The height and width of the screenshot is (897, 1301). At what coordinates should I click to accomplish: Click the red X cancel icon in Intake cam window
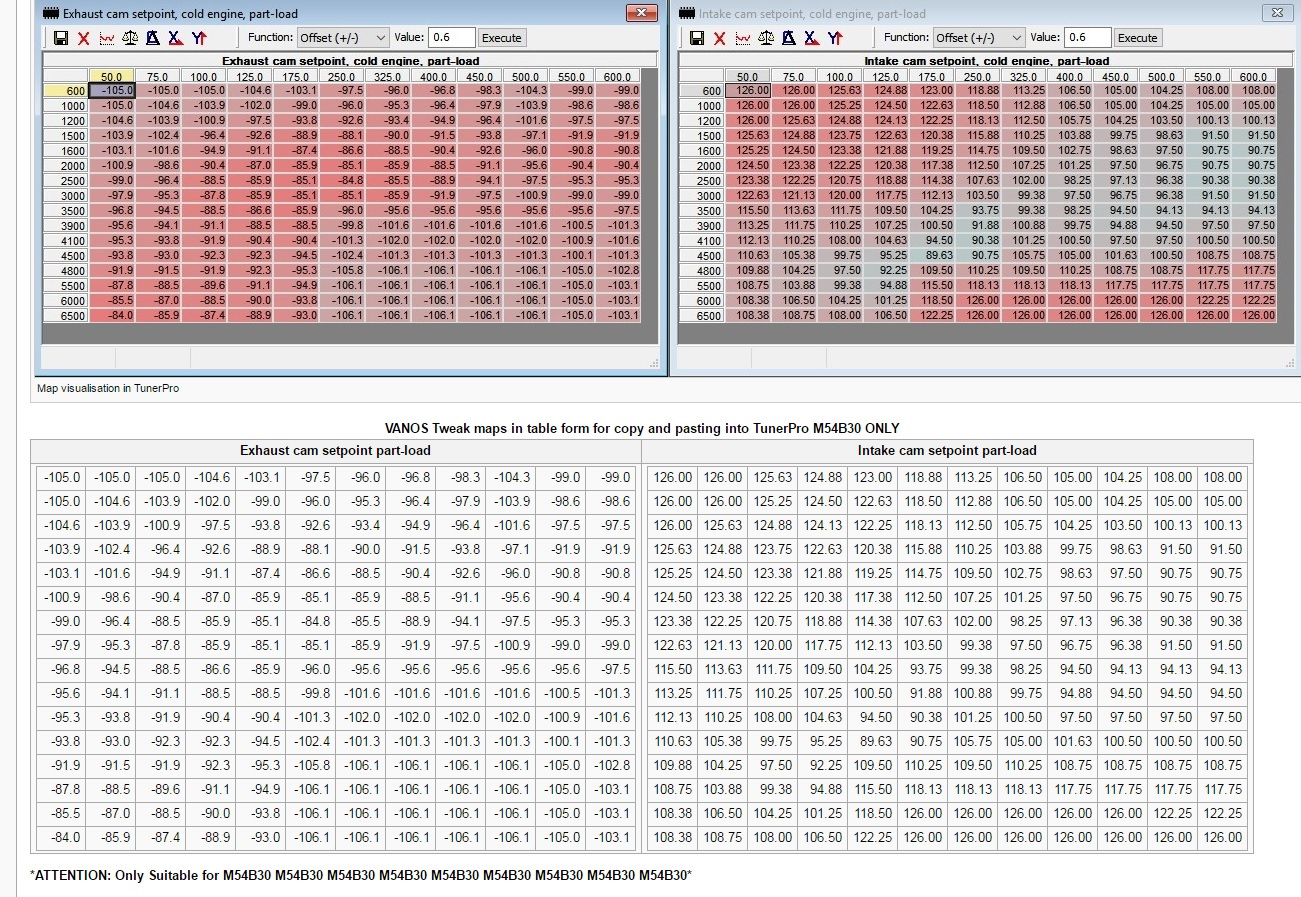[x=719, y=38]
